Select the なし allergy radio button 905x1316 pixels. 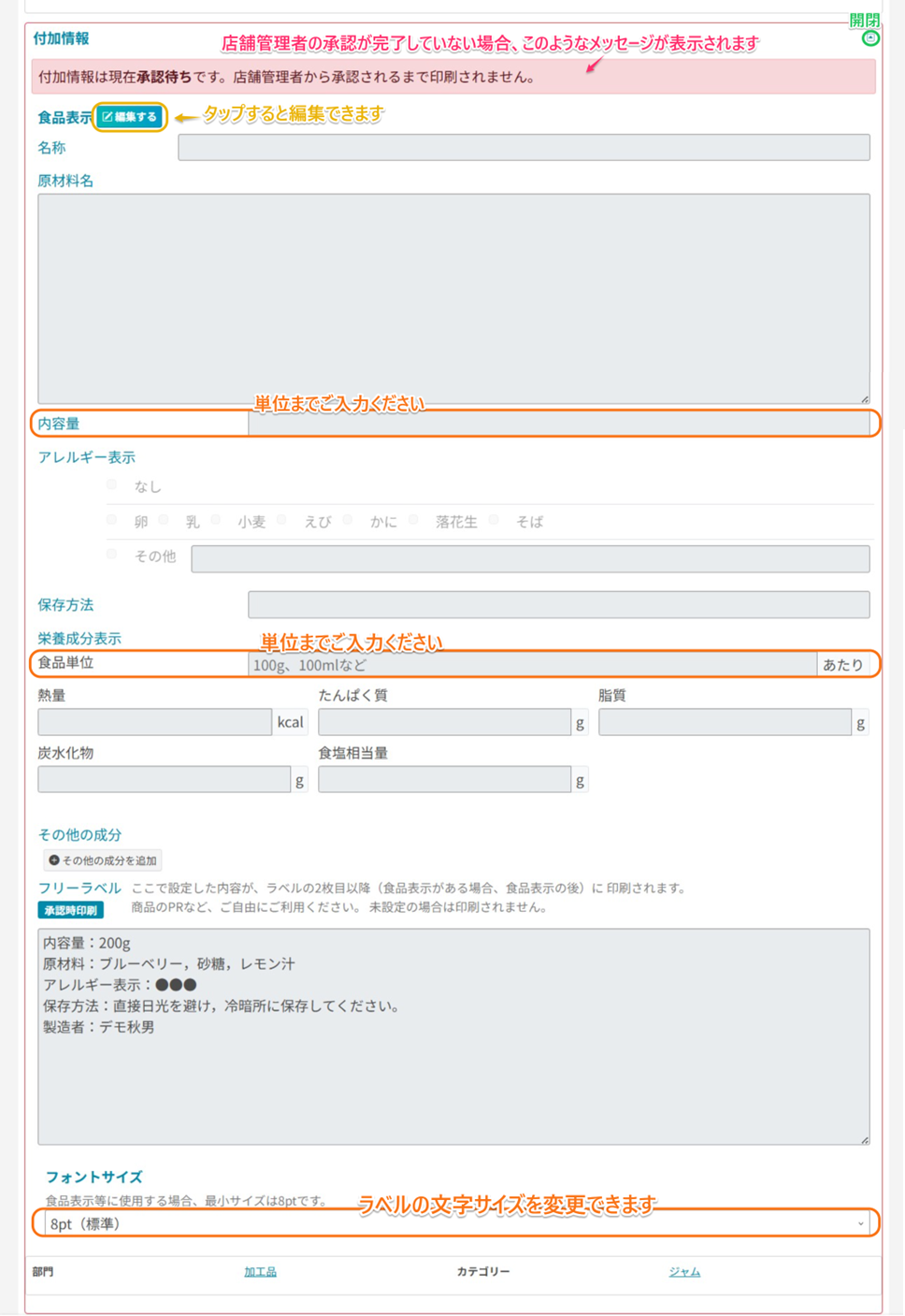pos(112,484)
